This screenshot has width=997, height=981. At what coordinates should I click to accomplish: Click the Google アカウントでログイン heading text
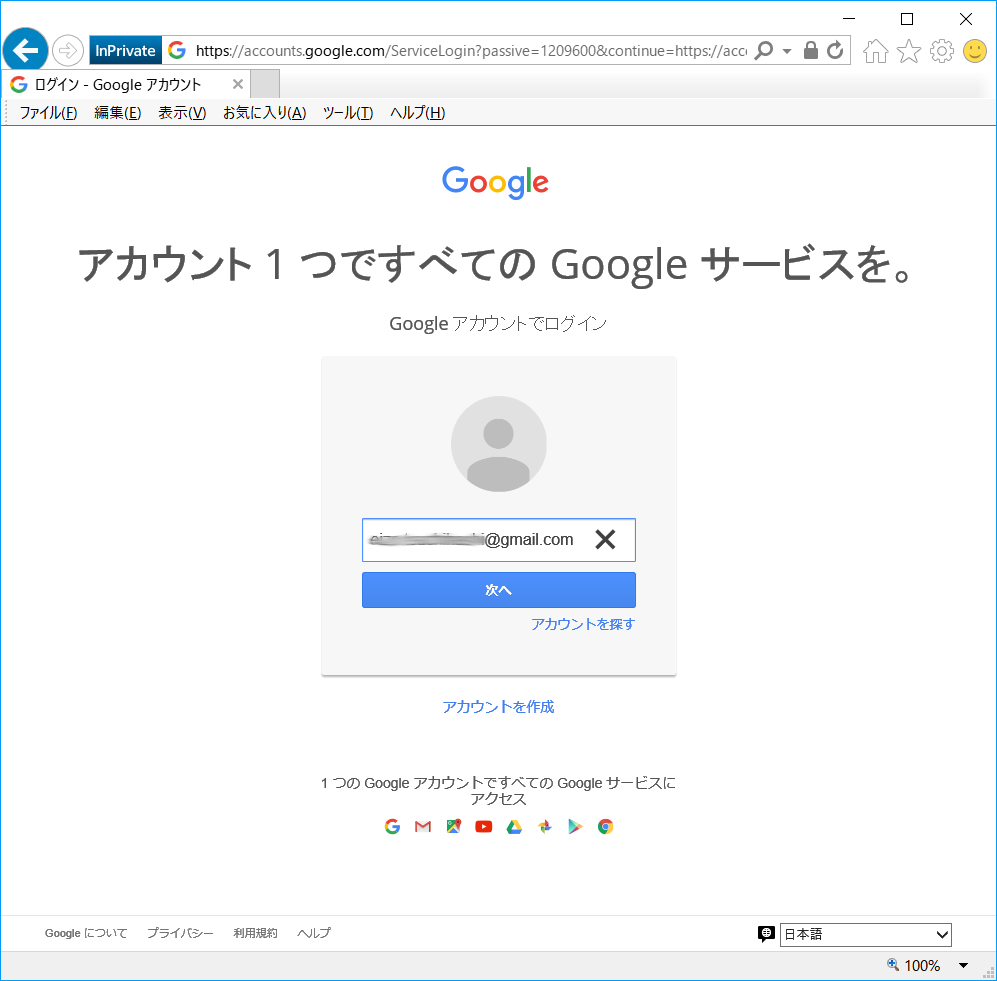tap(498, 324)
